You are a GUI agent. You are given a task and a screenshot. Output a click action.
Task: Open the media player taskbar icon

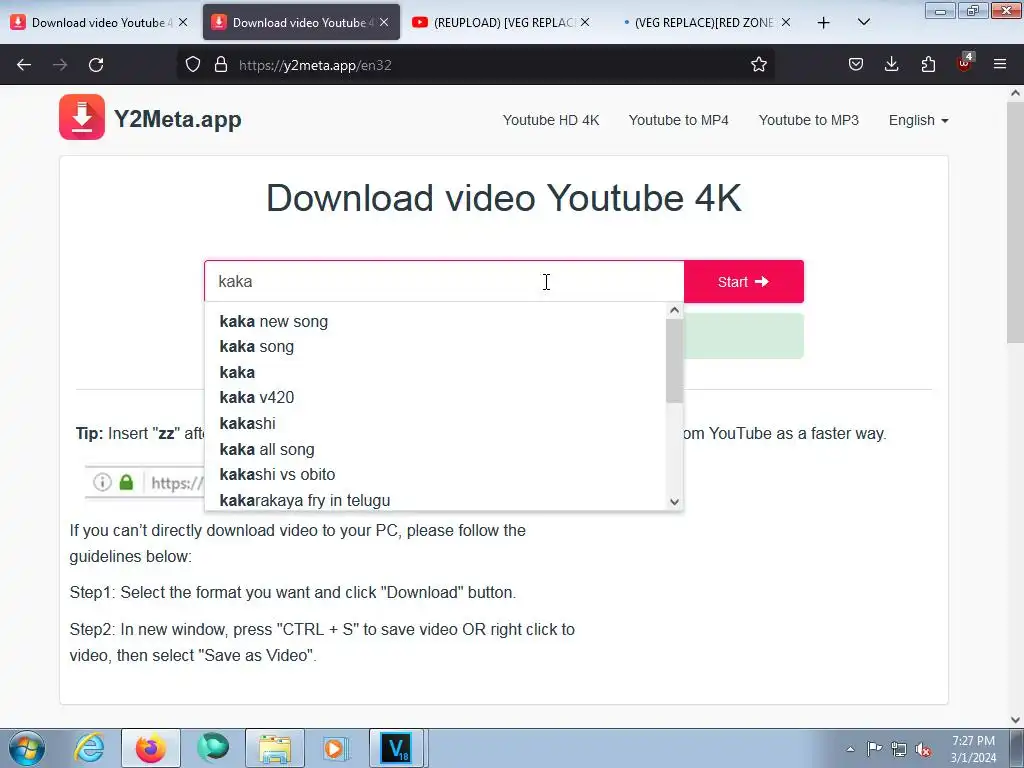[336, 748]
